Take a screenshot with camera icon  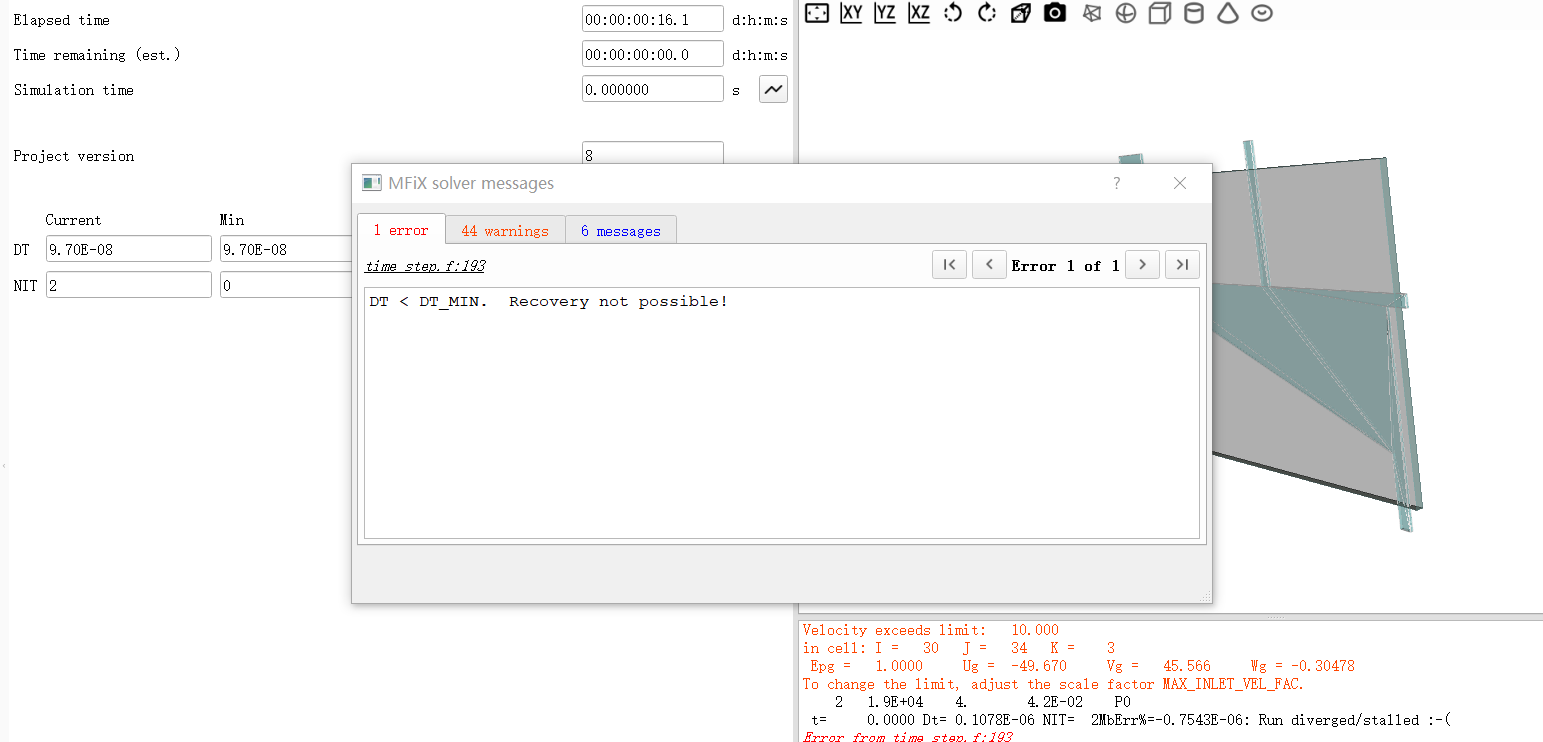pyautogui.click(x=1055, y=13)
